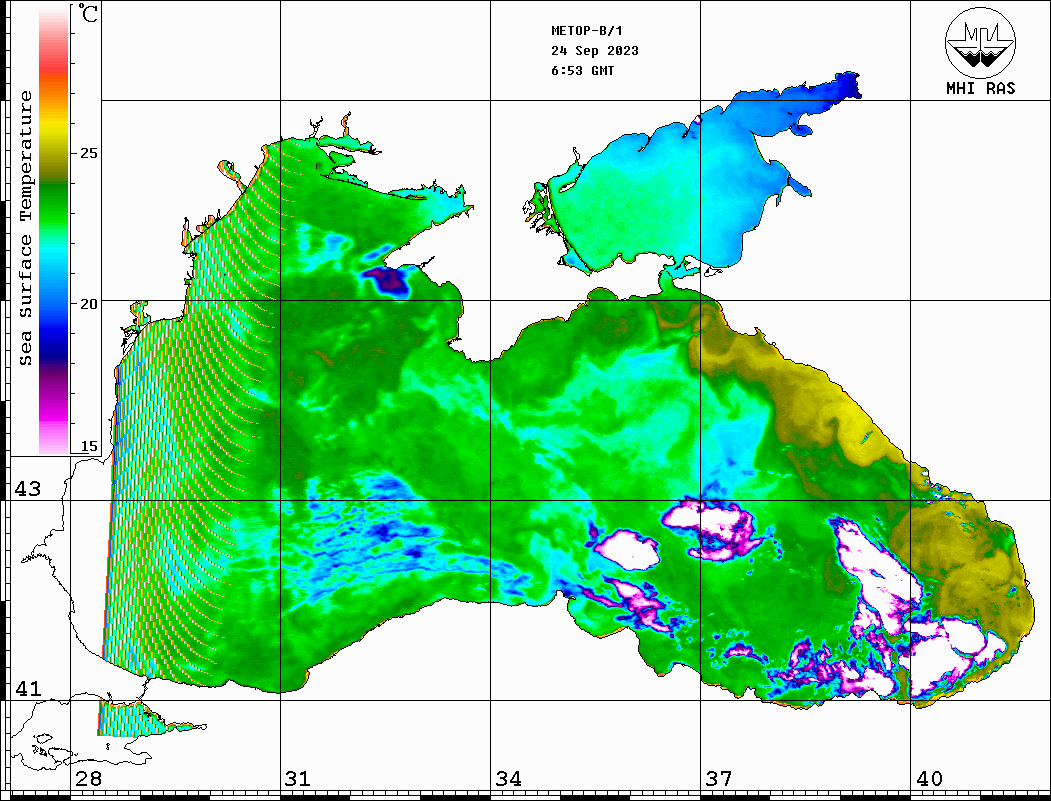Click the magenta section of the colorbar
The width and height of the screenshot is (1051, 801).
54,412
